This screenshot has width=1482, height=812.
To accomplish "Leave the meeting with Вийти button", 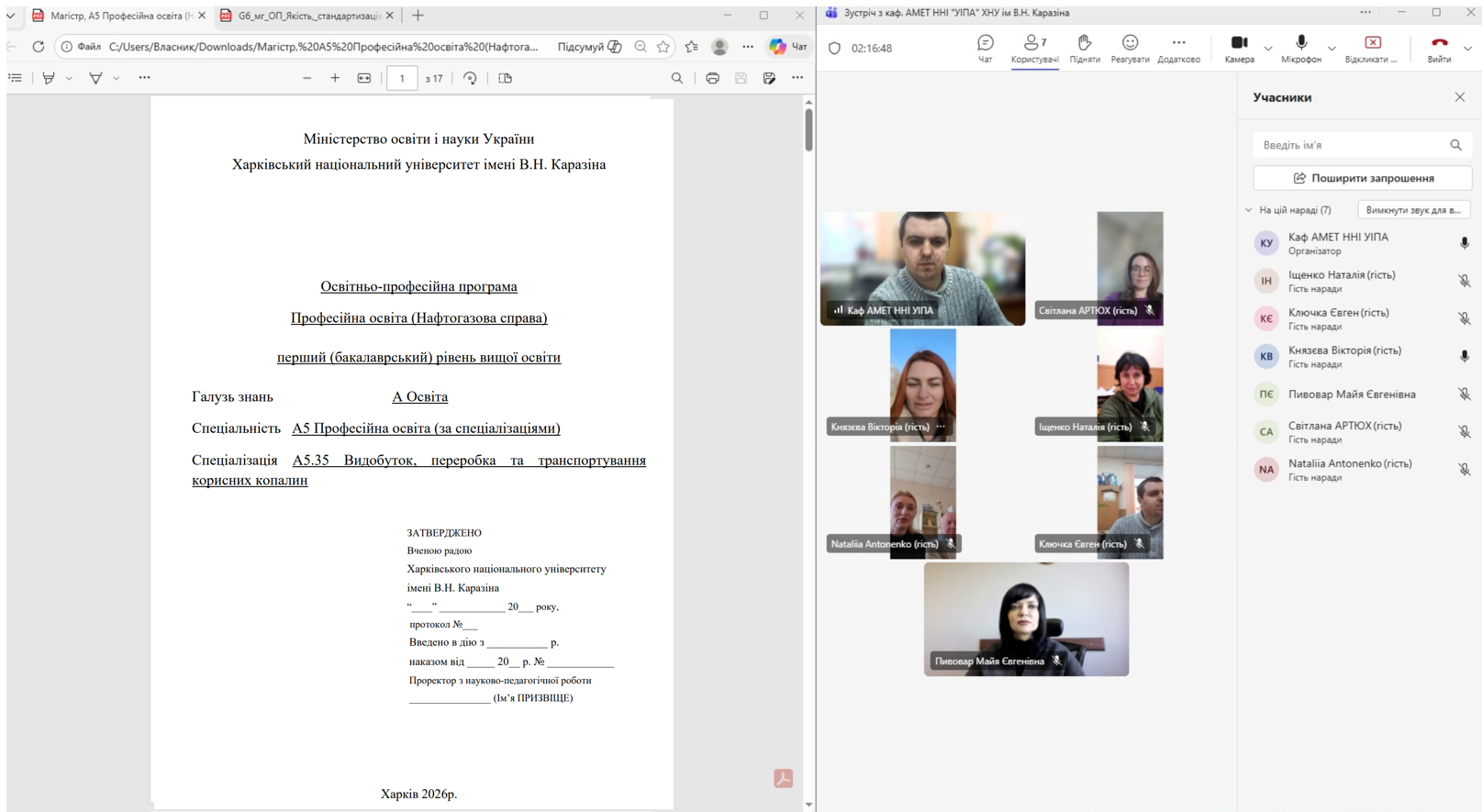I will 1438,48.
